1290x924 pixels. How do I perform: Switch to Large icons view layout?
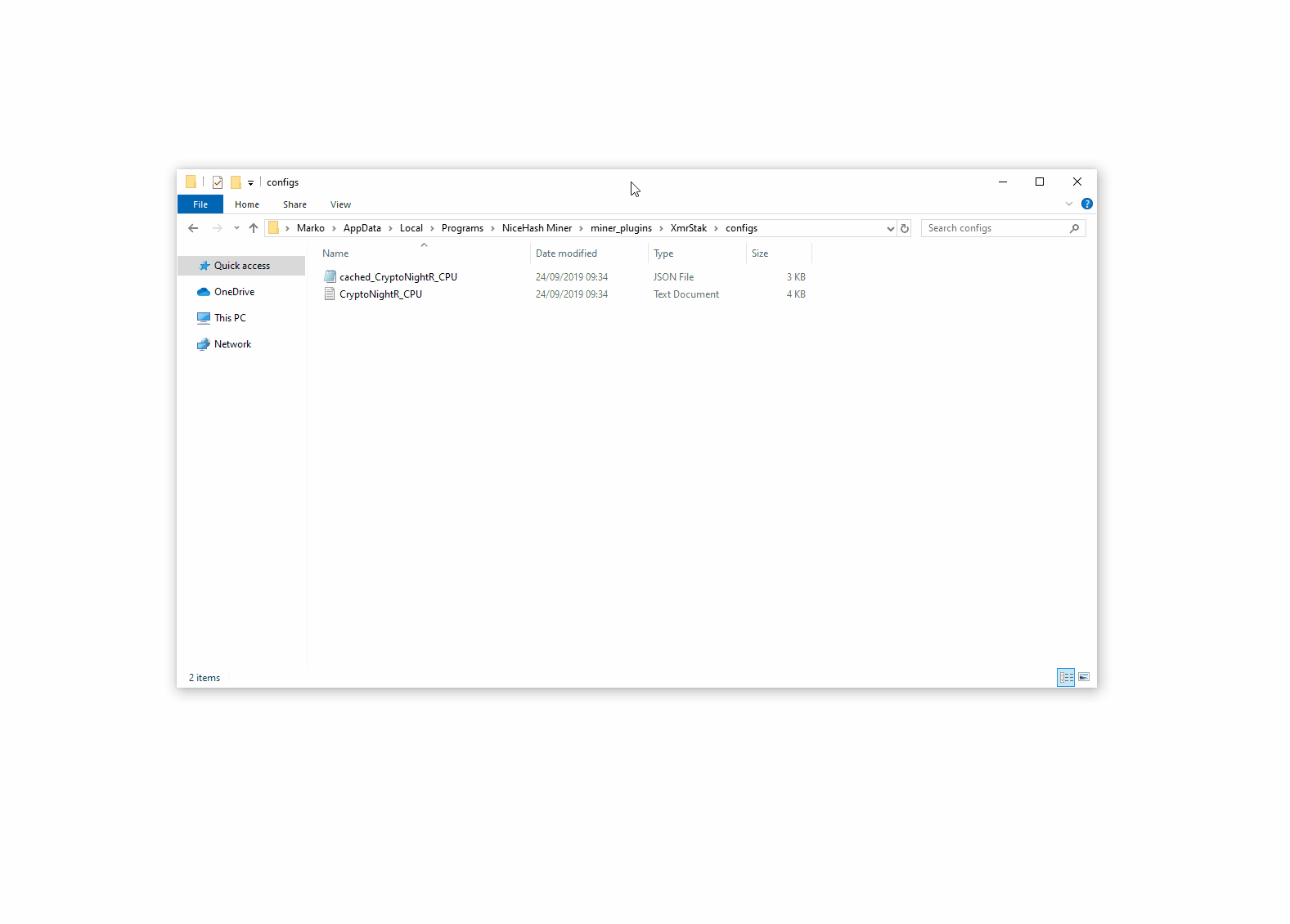[x=1084, y=677]
